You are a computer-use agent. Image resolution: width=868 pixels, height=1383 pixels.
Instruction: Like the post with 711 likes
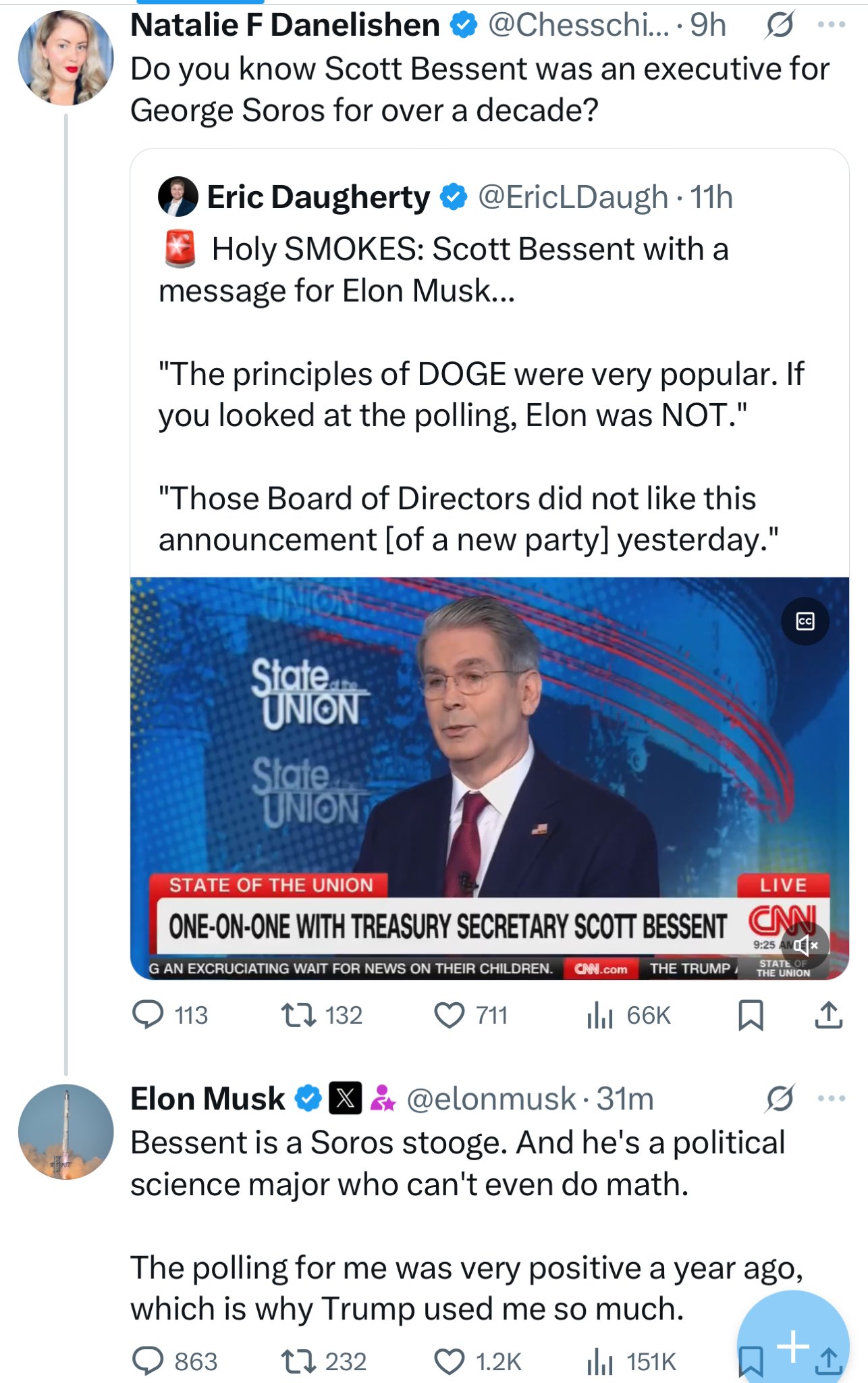pos(449,1015)
